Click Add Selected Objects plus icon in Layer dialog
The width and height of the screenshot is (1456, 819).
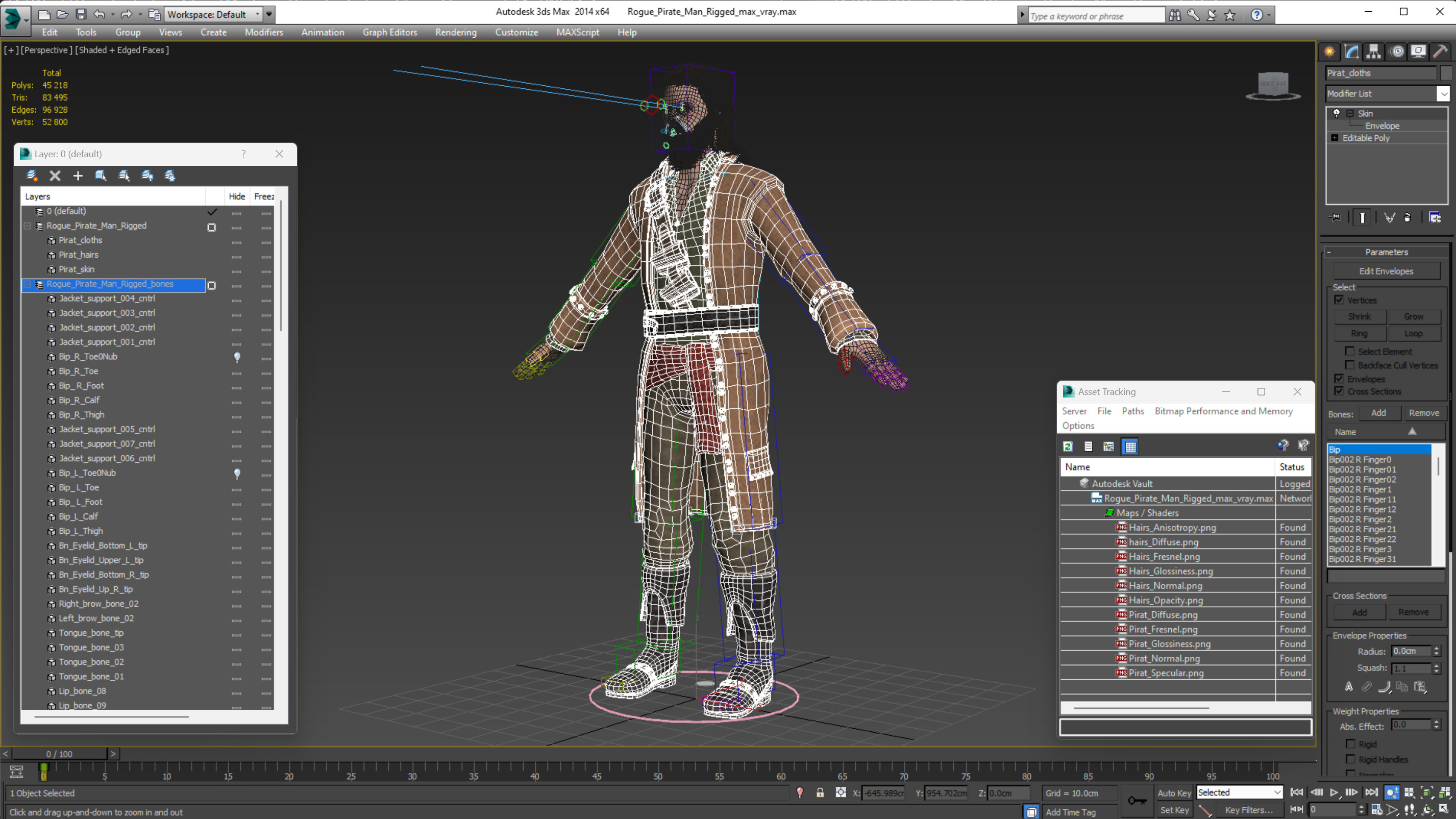pos(78,176)
